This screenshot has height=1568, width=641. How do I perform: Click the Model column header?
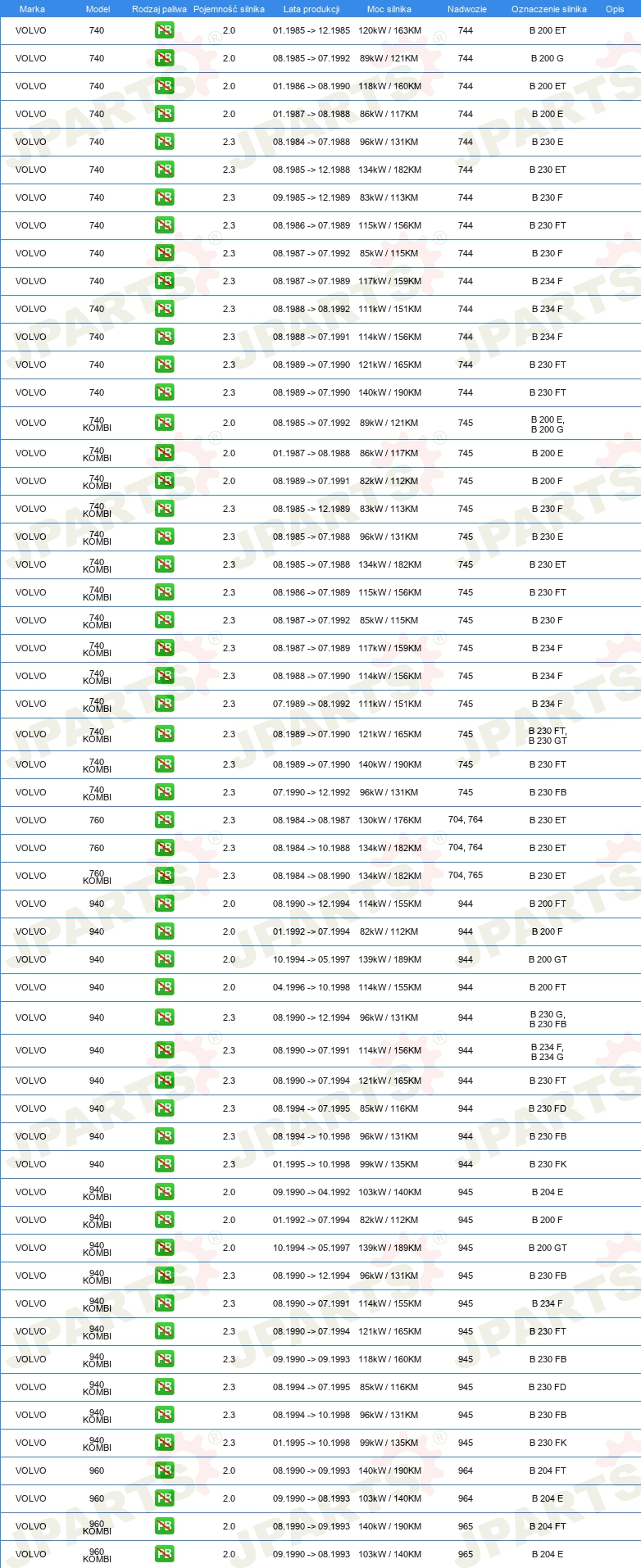[x=98, y=9]
